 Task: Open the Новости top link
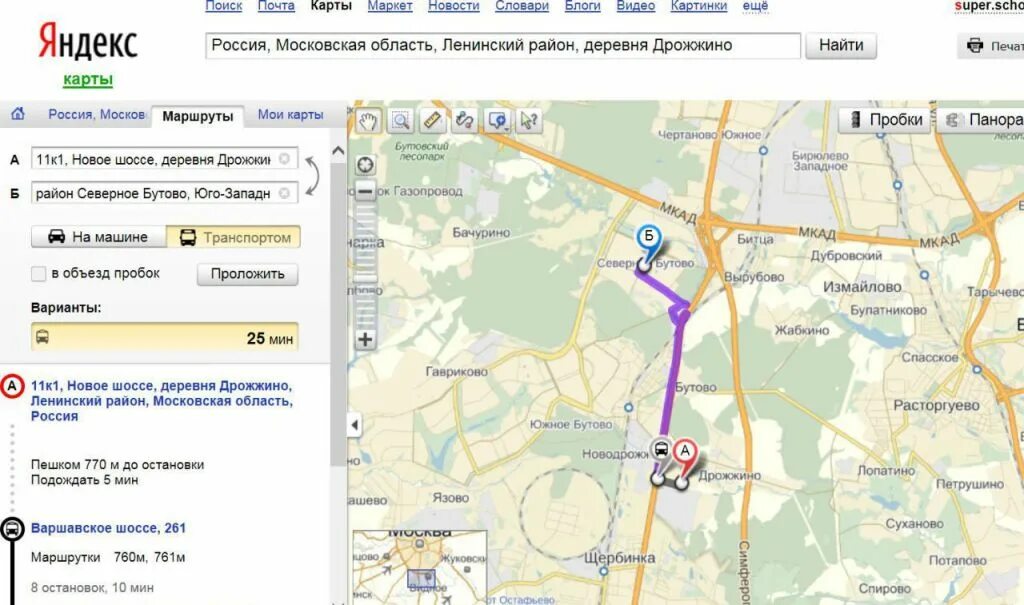[454, 6]
